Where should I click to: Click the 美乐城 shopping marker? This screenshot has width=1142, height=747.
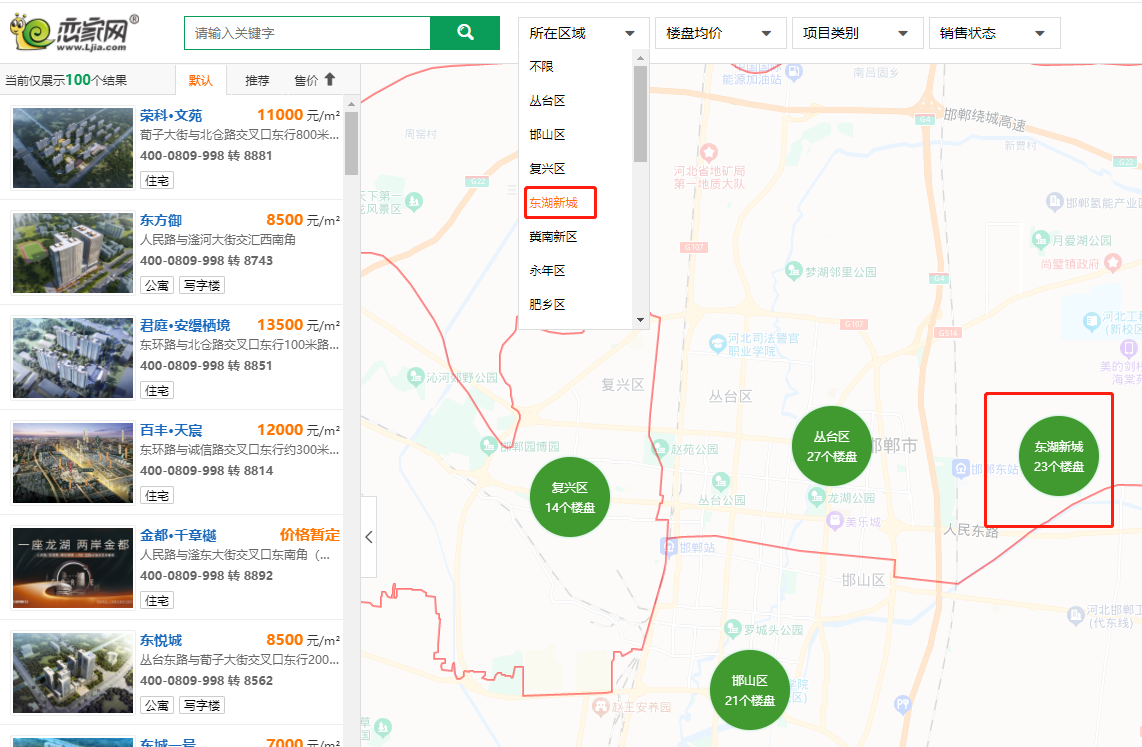point(835,521)
